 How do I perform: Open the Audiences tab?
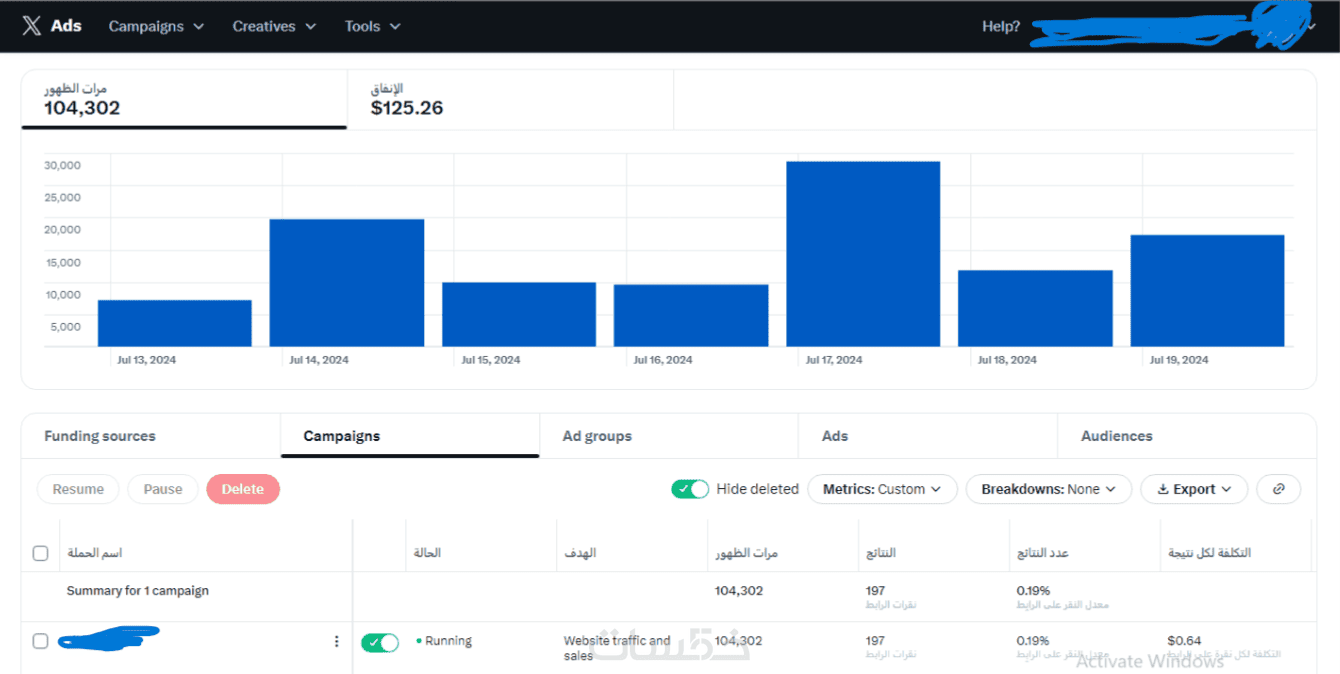point(1117,436)
